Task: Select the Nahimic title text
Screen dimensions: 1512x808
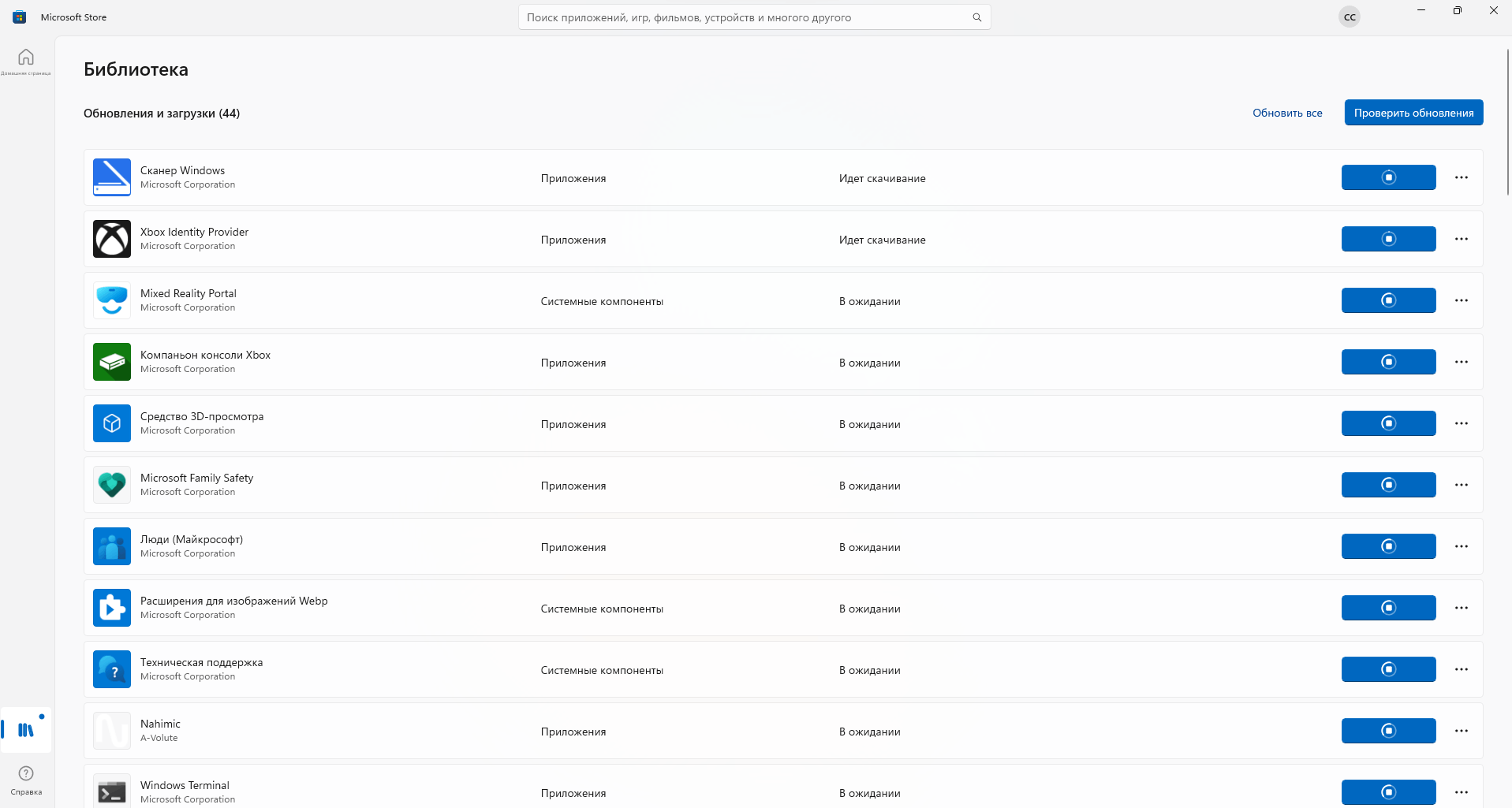Action: (160, 724)
